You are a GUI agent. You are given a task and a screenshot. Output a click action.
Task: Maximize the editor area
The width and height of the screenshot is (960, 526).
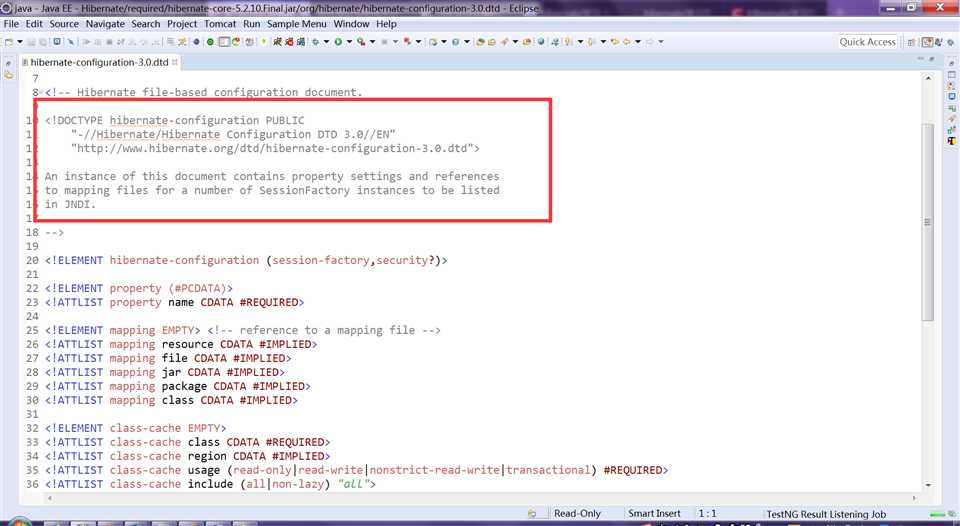[x=932, y=59]
